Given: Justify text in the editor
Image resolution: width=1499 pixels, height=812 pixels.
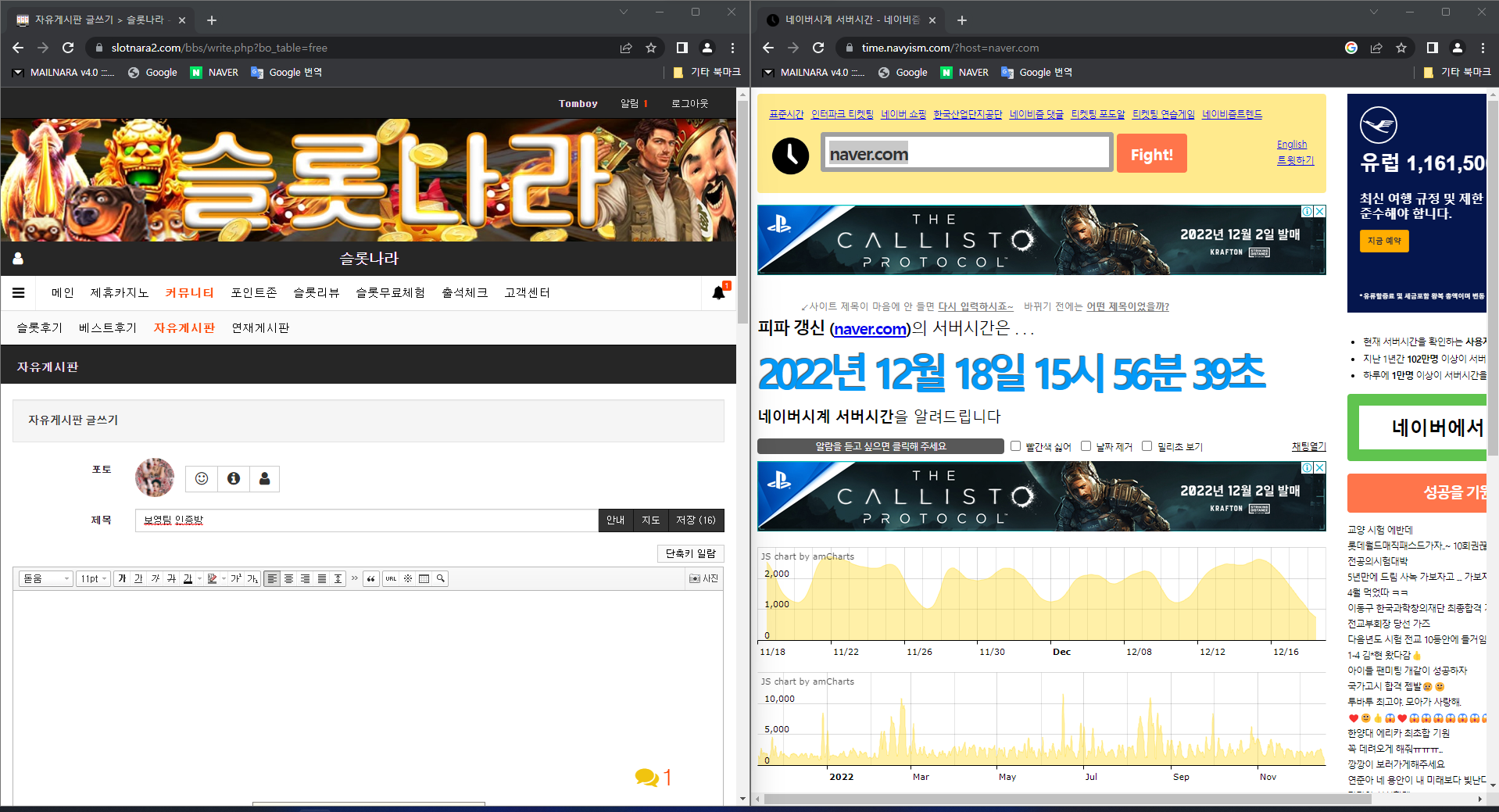Looking at the screenshot, I should [321, 578].
